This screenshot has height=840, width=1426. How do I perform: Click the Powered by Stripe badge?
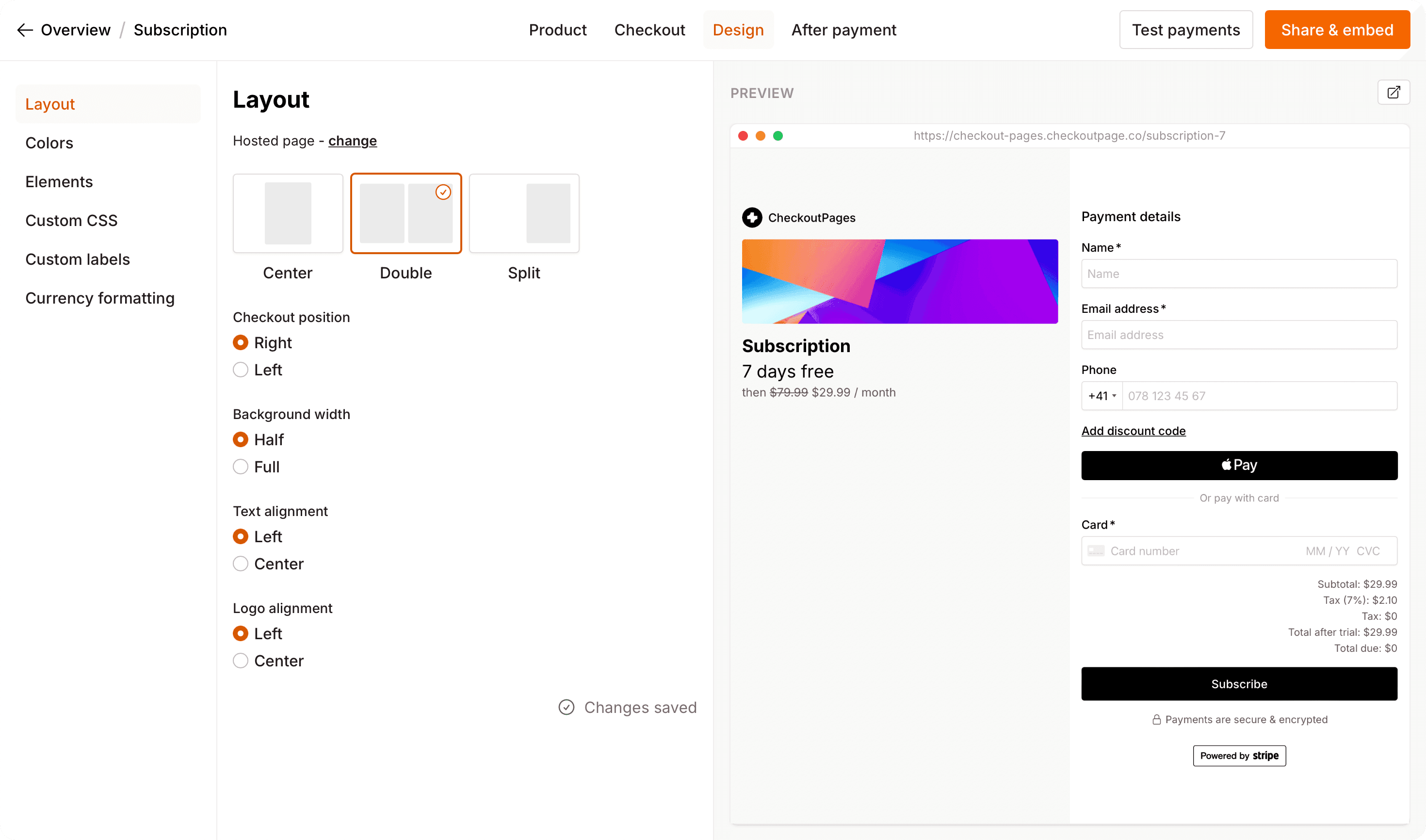tap(1239, 756)
